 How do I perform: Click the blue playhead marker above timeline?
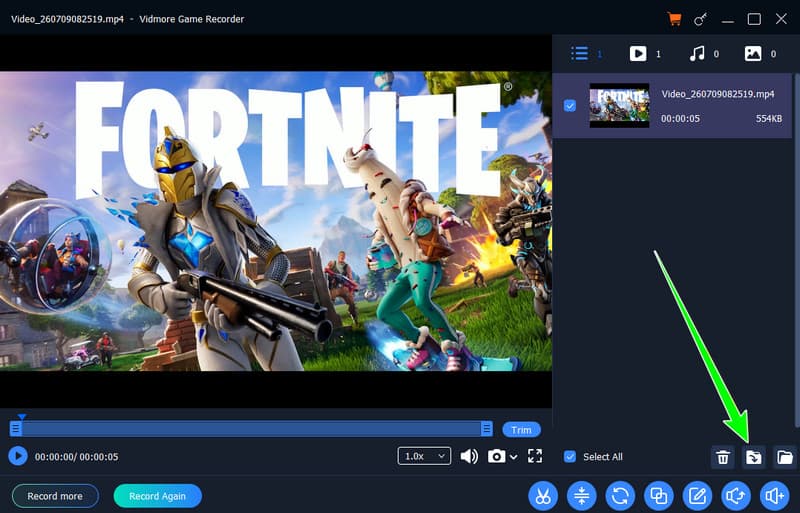point(21,417)
